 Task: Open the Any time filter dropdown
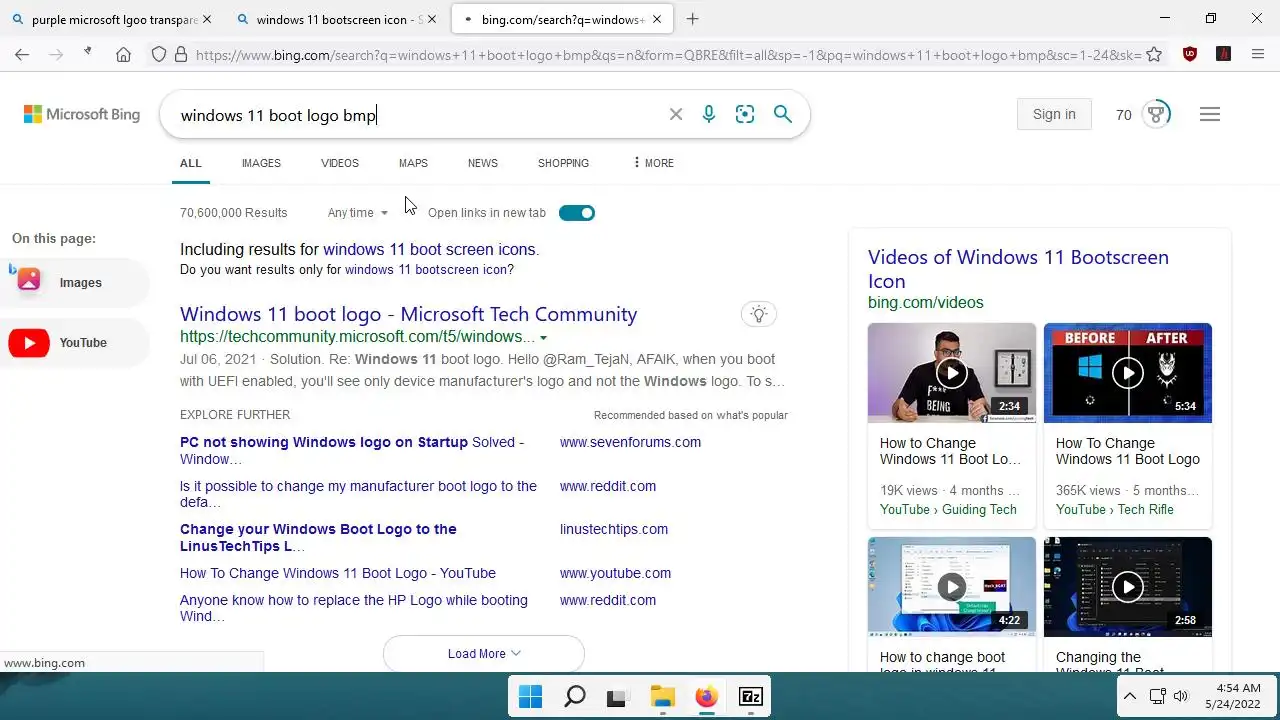click(358, 213)
